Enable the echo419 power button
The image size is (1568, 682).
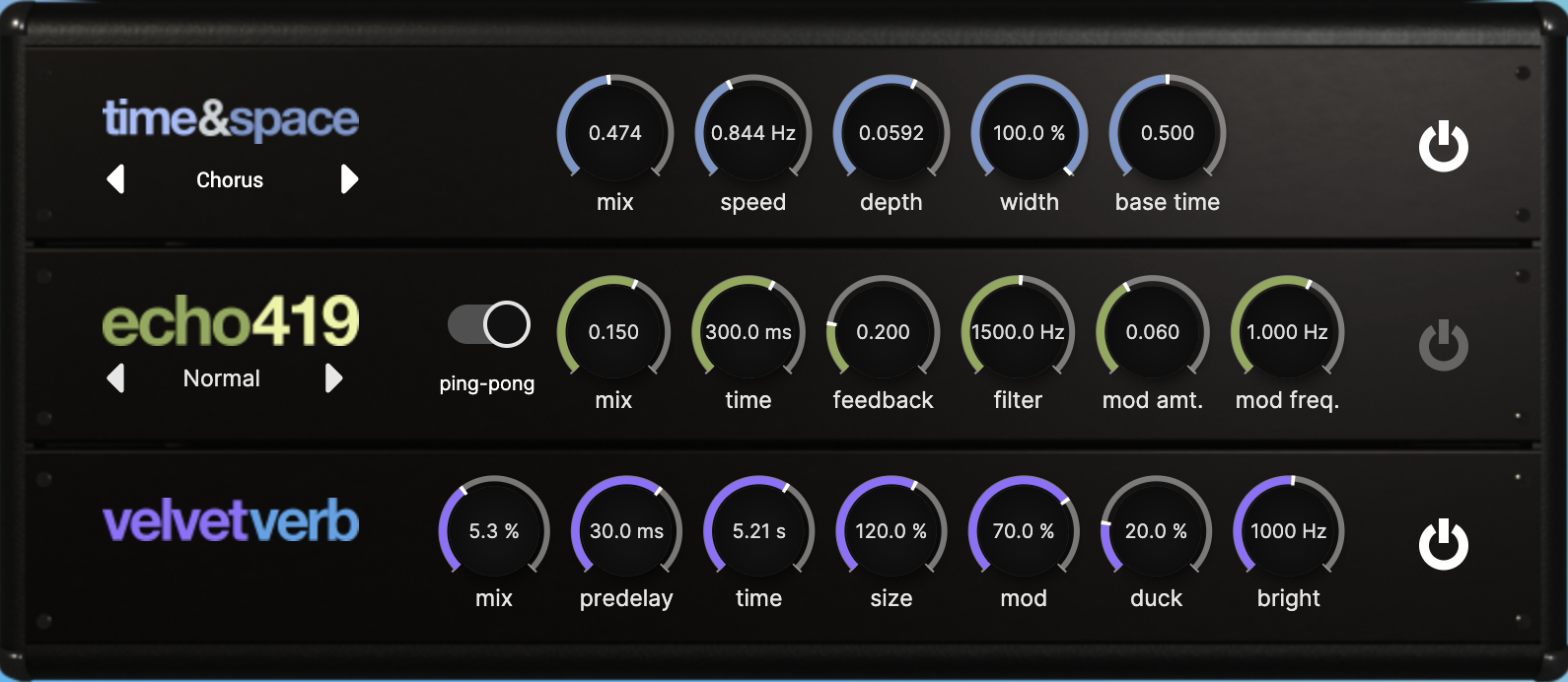pyautogui.click(x=1443, y=346)
